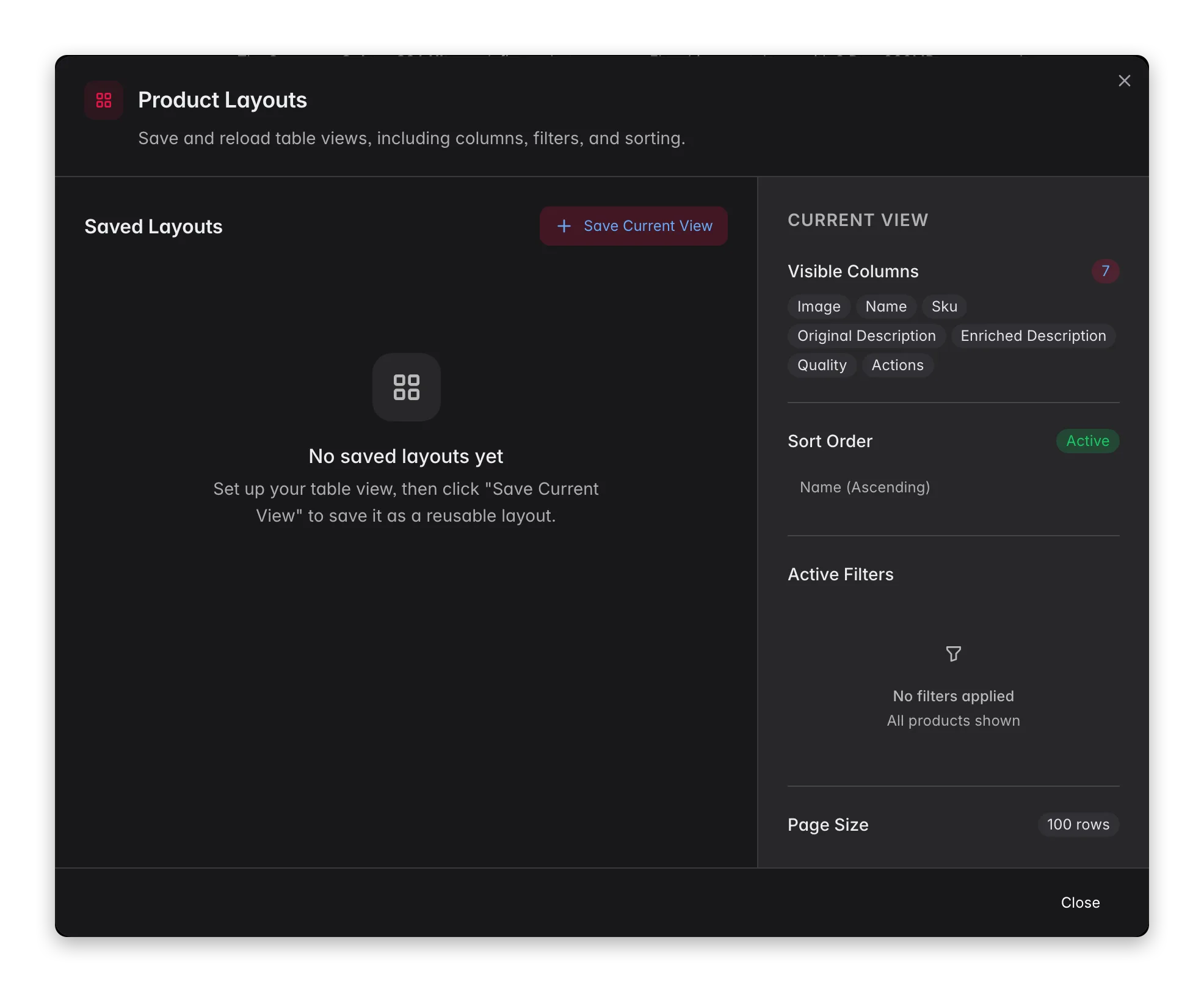Click the Name column chip
This screenshot has width=1204, height=992.
[x=886, y=307]
